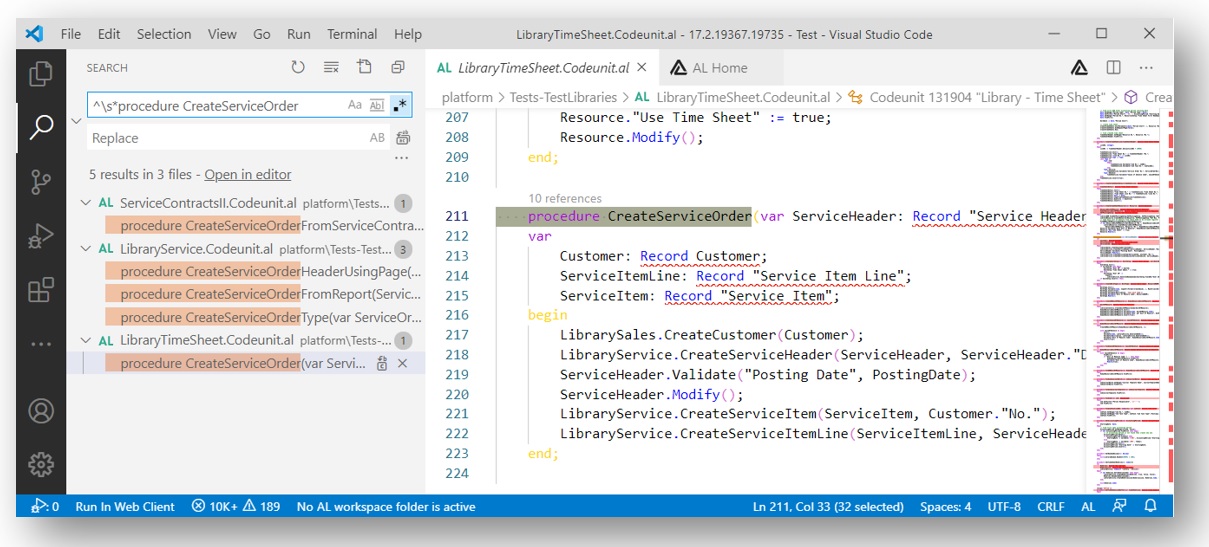This screenshot has width=1209, height=547.
Task: Change the UTF-8 encoding in status bar
Action: click(1004, 506)
